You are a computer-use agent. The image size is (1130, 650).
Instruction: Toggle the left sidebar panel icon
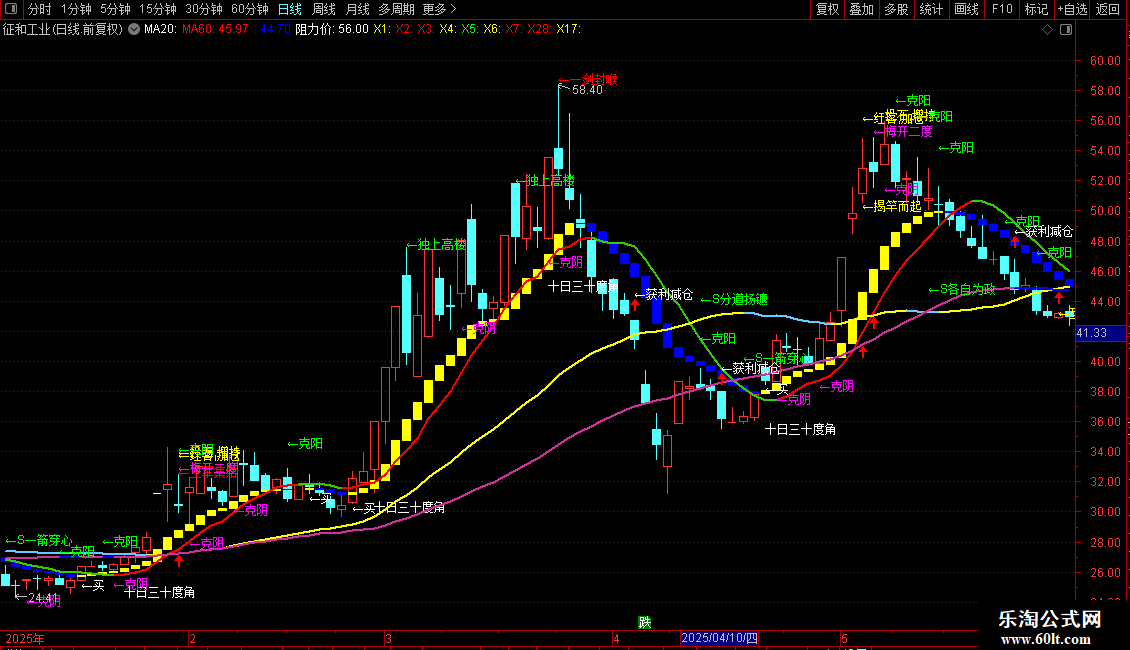pyautogui.click(x=11, y=9)
